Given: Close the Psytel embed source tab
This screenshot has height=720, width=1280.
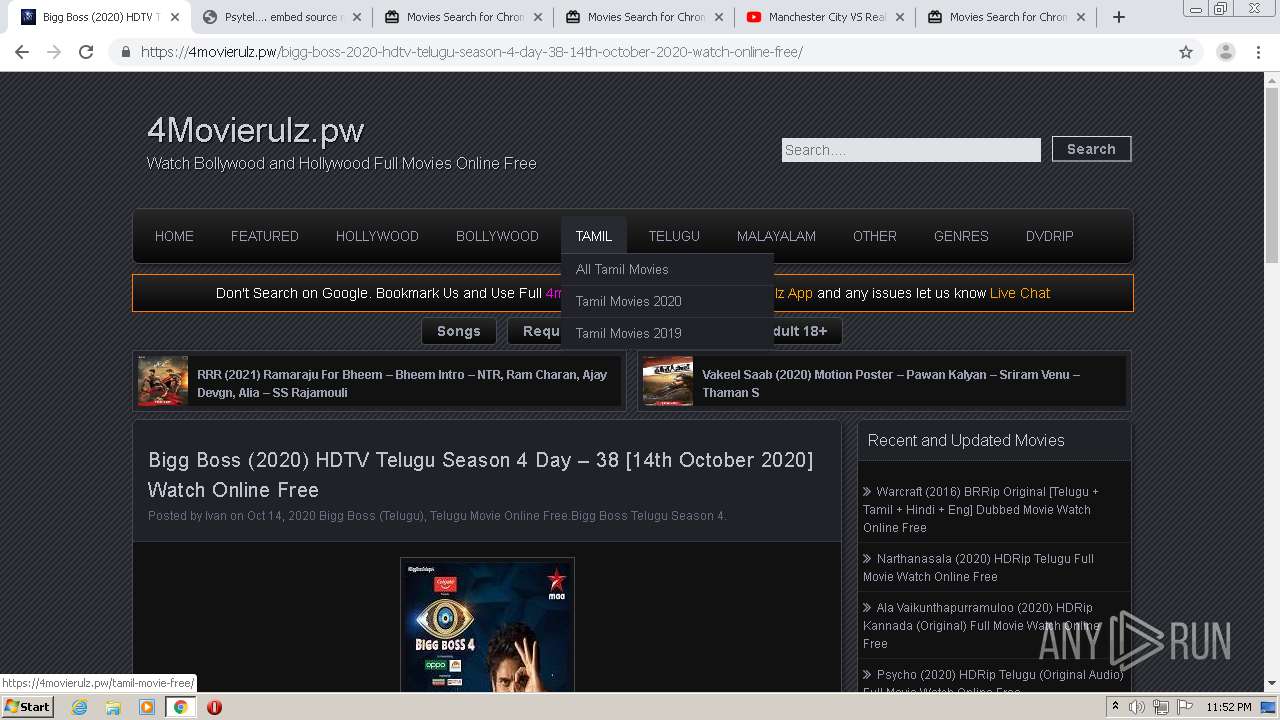Looking at the screenshot, I should [x=356, y=17].
